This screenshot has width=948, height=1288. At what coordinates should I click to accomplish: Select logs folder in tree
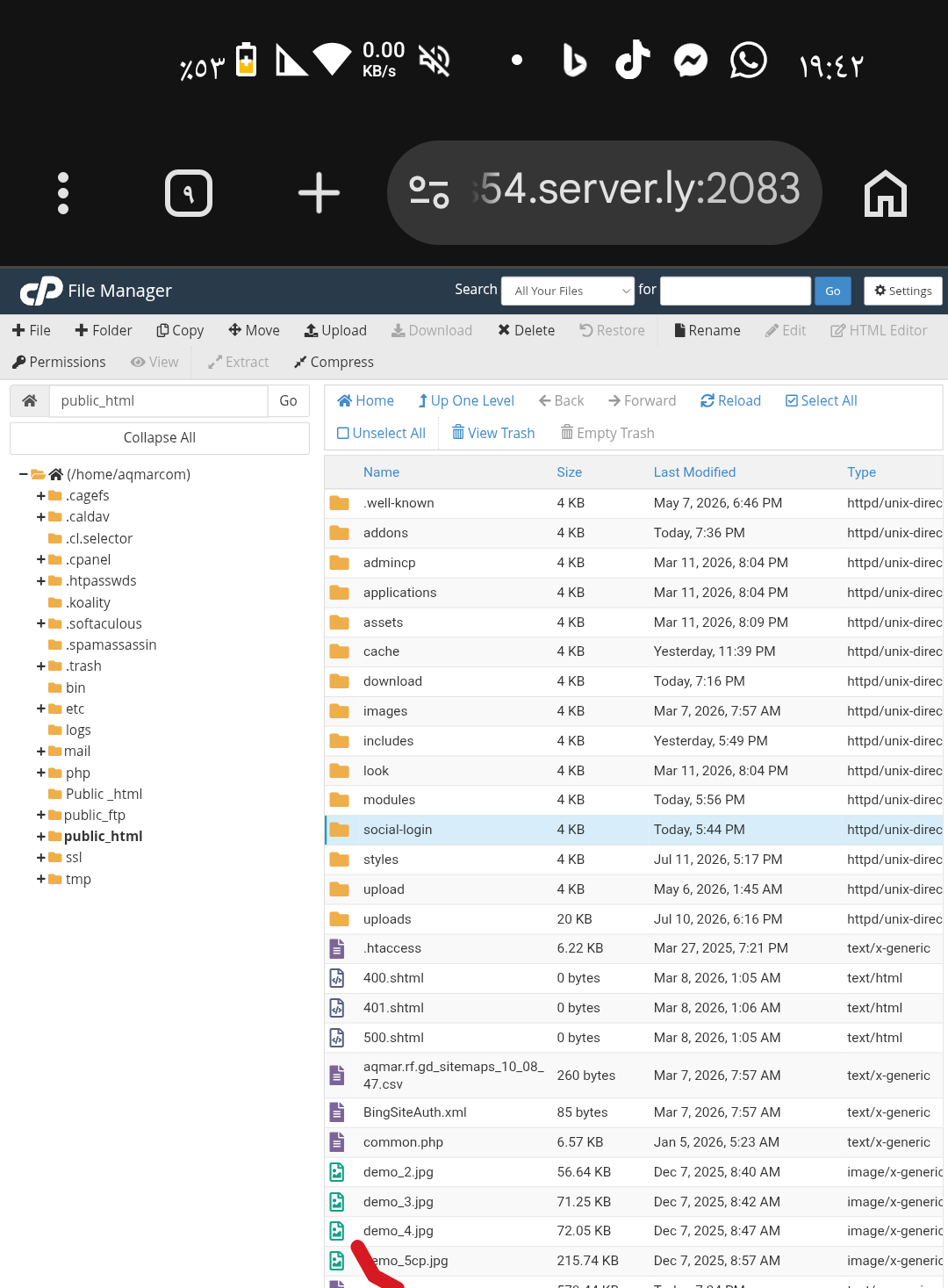tap(78, 730)
